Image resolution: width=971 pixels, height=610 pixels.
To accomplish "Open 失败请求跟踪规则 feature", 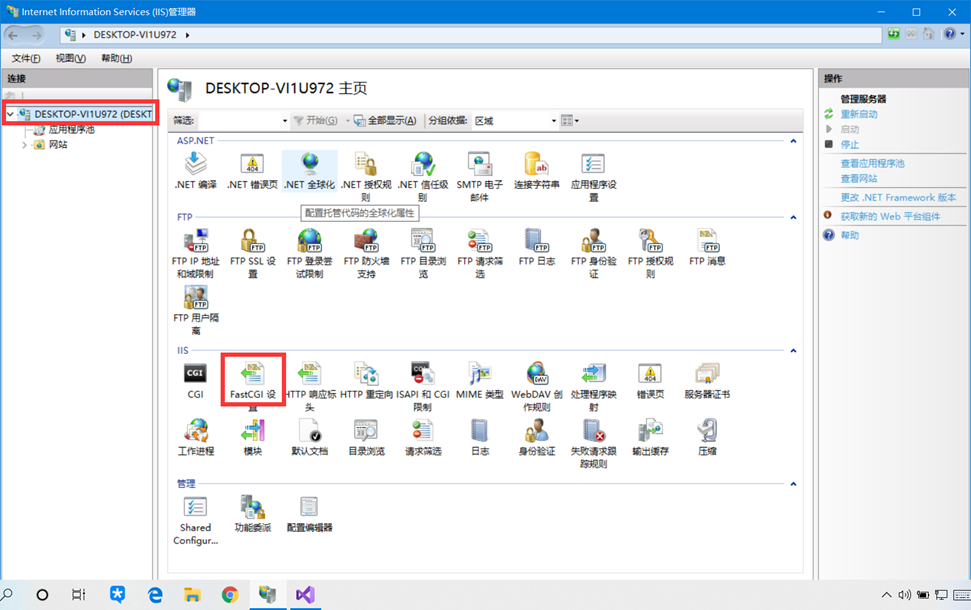I will (593, 443).
